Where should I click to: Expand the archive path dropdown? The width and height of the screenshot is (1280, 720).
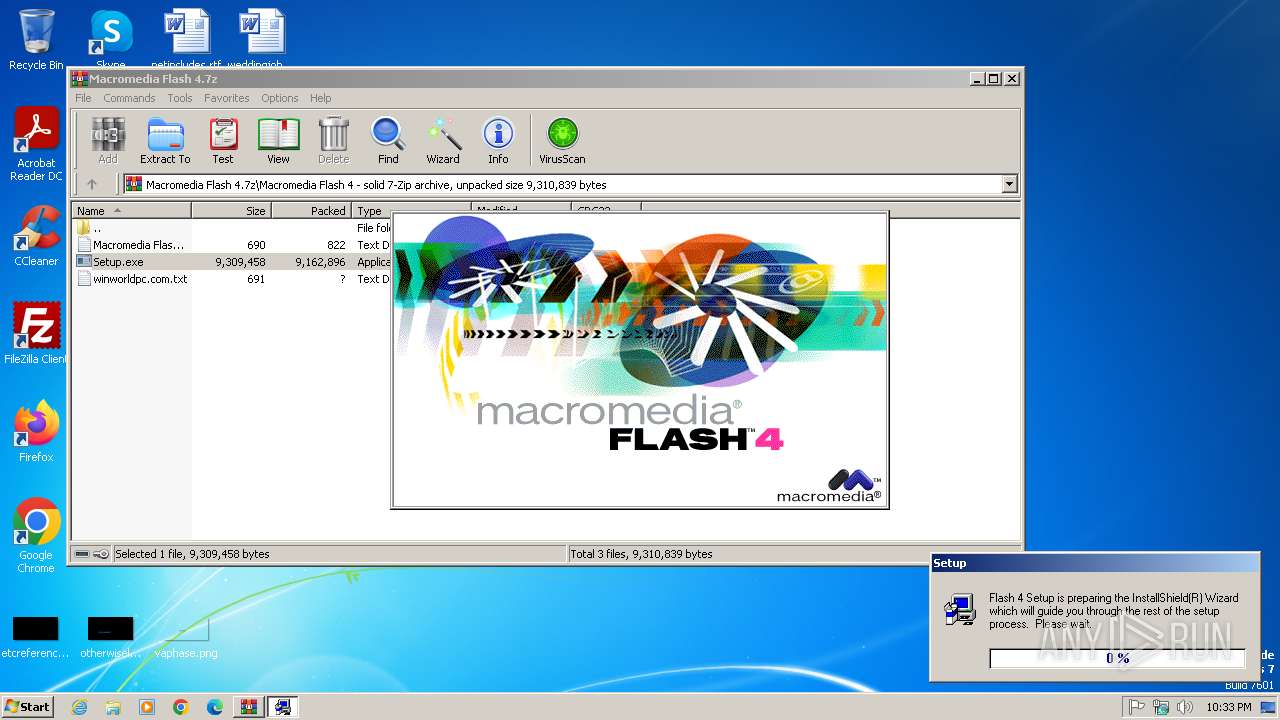[x=1009, y=184]
